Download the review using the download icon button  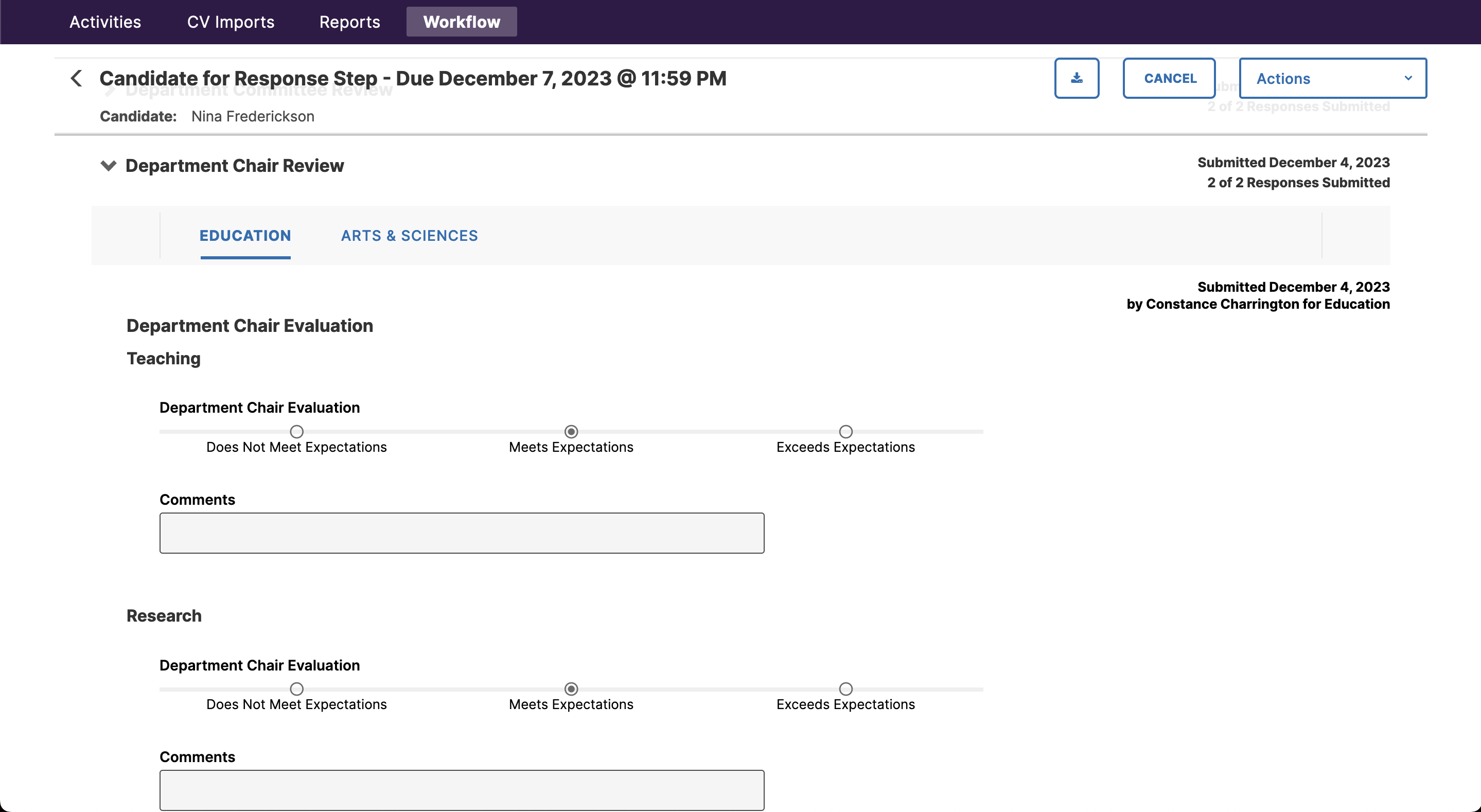pyautogui.click(x=1076, y=78)
